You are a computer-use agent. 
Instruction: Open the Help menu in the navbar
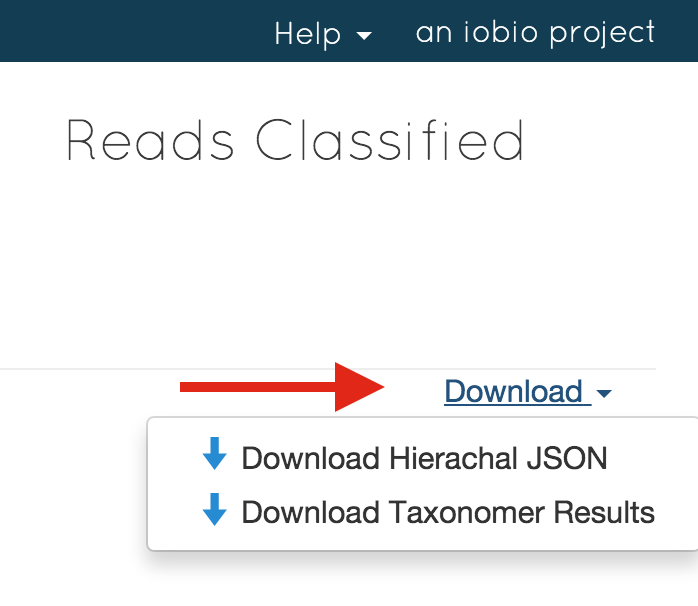click(323, 34)
